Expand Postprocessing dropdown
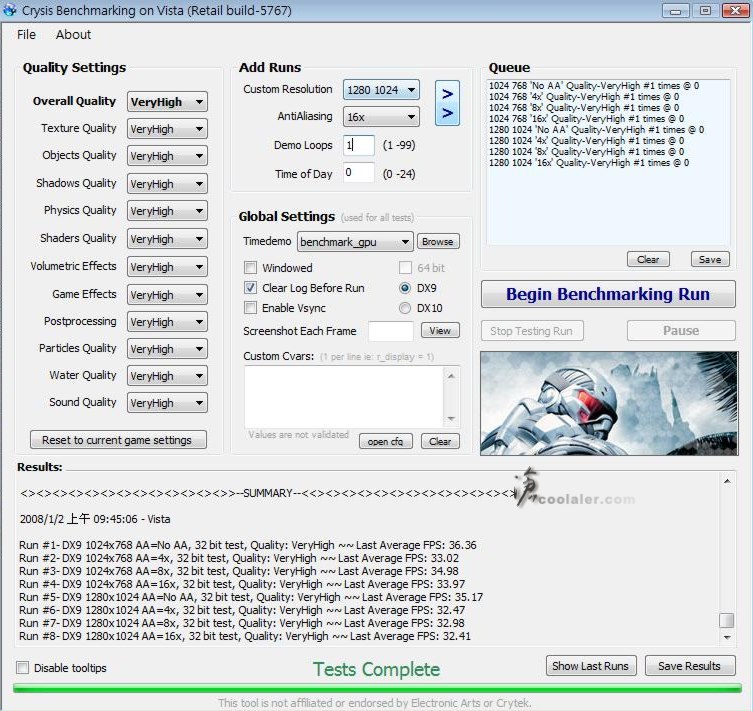Image resolution: width=753 pixels, height=711 pixels. tap(167, 322)
